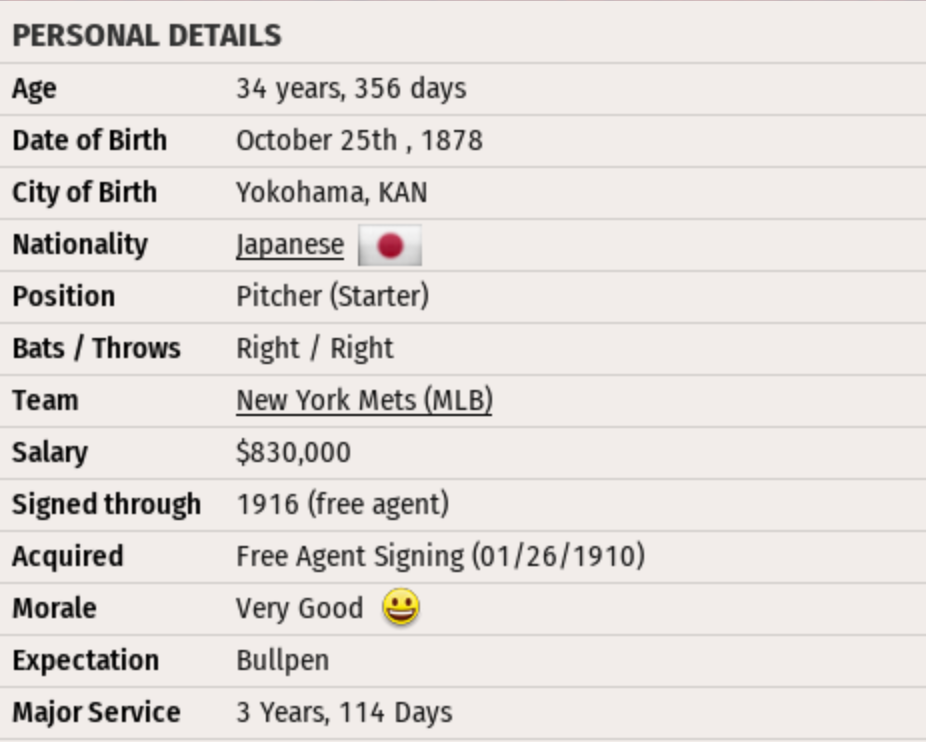Open the New York Mets (MLB) link
The image size is (926, 742).
364,401
